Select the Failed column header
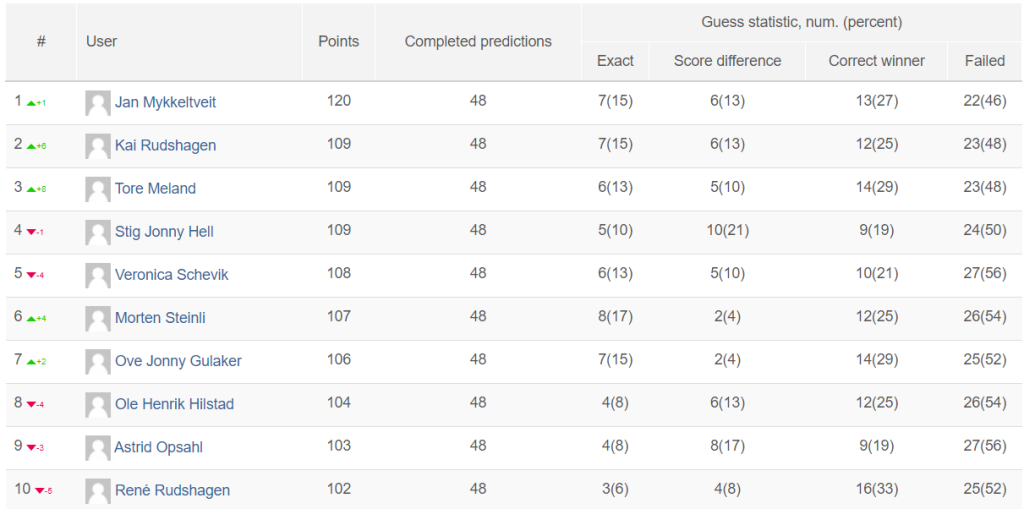The image size is (1024, 509). coord(985,61)
